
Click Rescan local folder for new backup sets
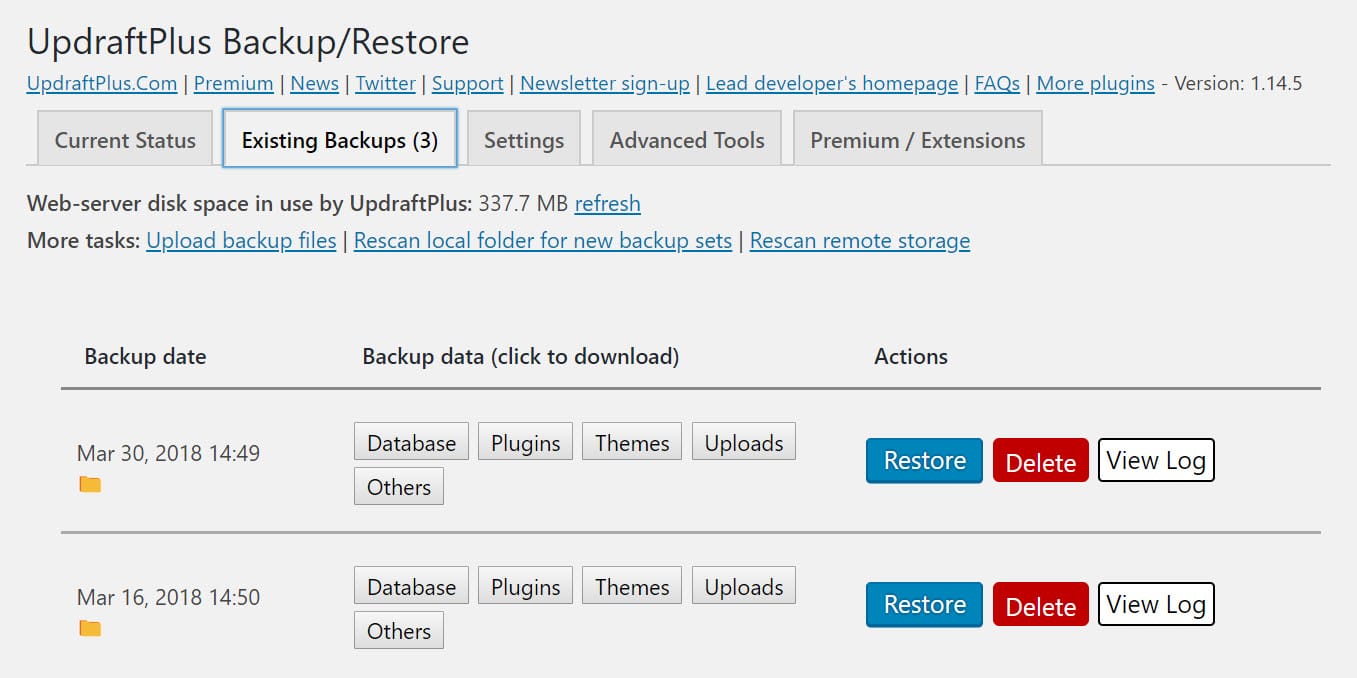tap(543, 241)
